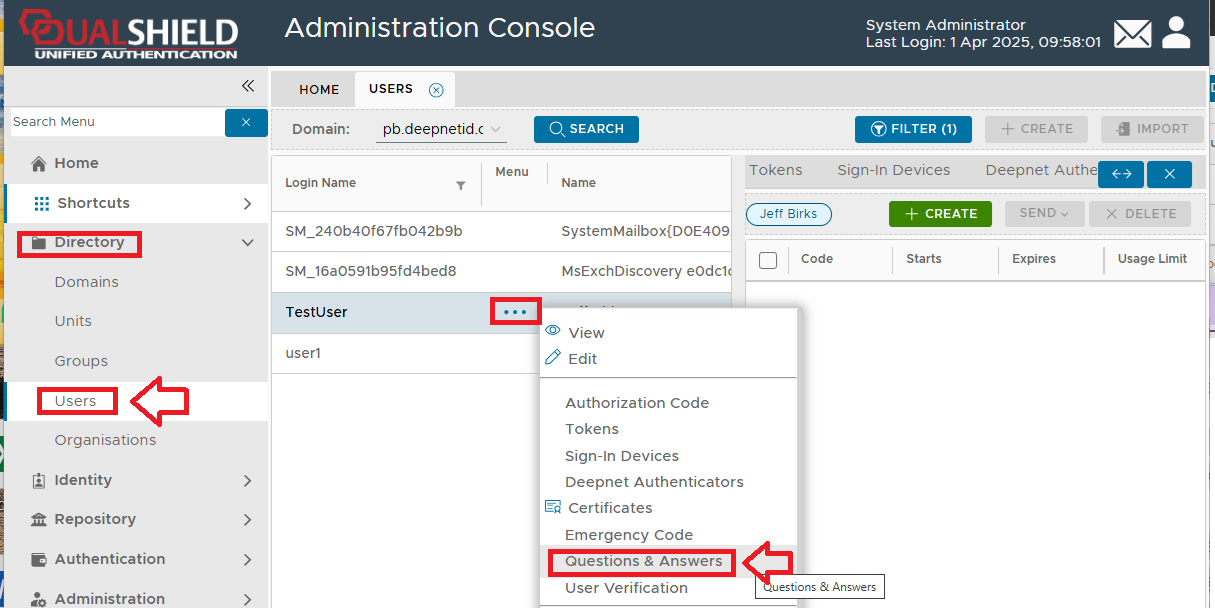Collapse the Directory section
This screenshot has height=608, width=1215.
coord(247,243)
